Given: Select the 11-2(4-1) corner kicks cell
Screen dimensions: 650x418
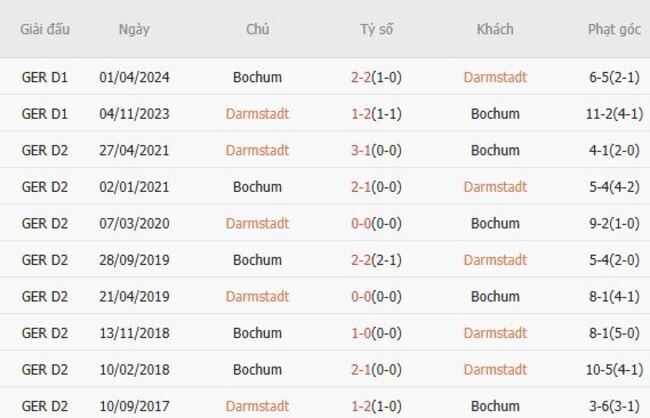Looking at the screenshot, I should click(x=614, y=114).
